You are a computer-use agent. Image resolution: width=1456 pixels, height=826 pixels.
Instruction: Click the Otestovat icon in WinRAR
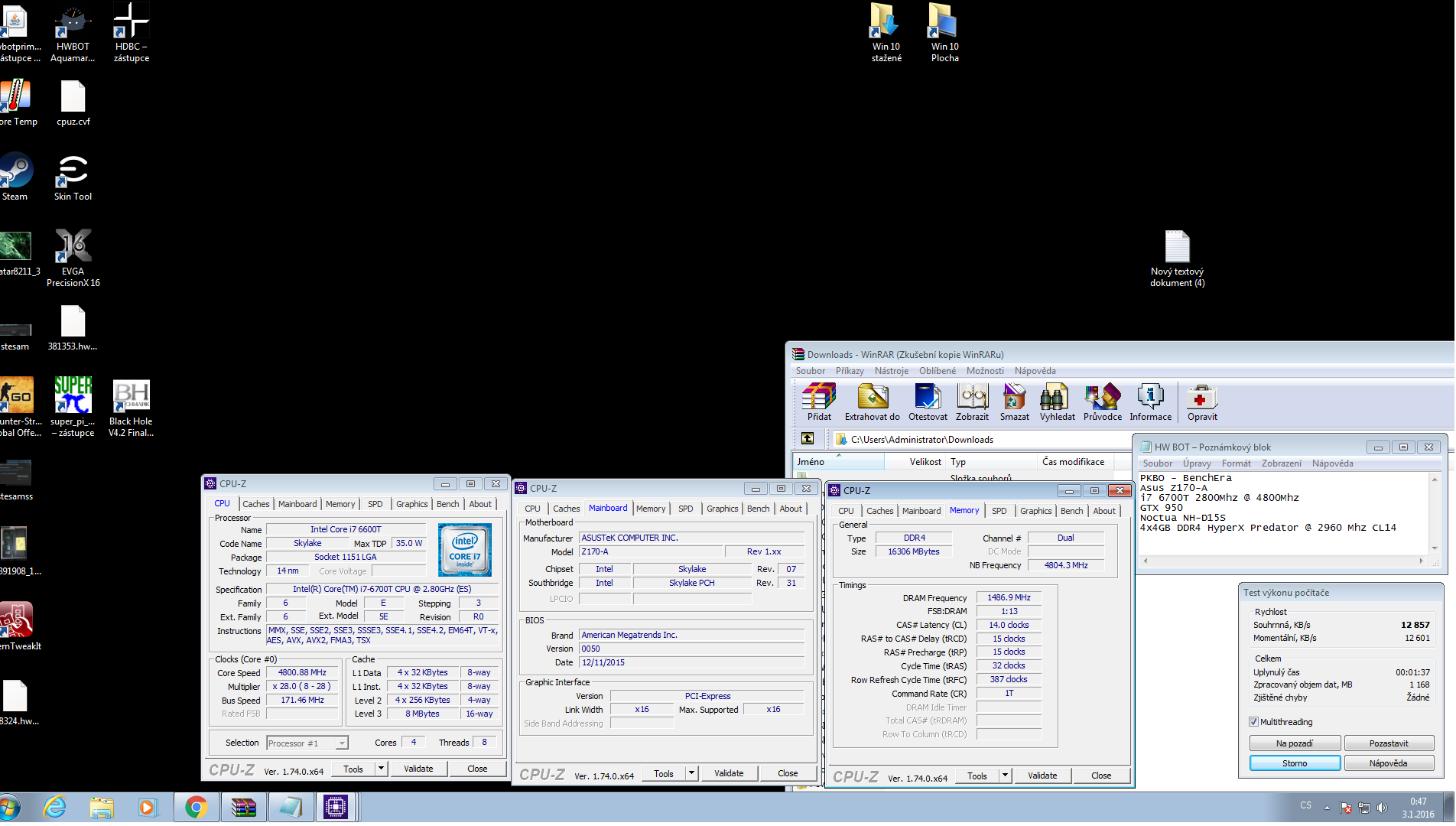pos(928,402)
